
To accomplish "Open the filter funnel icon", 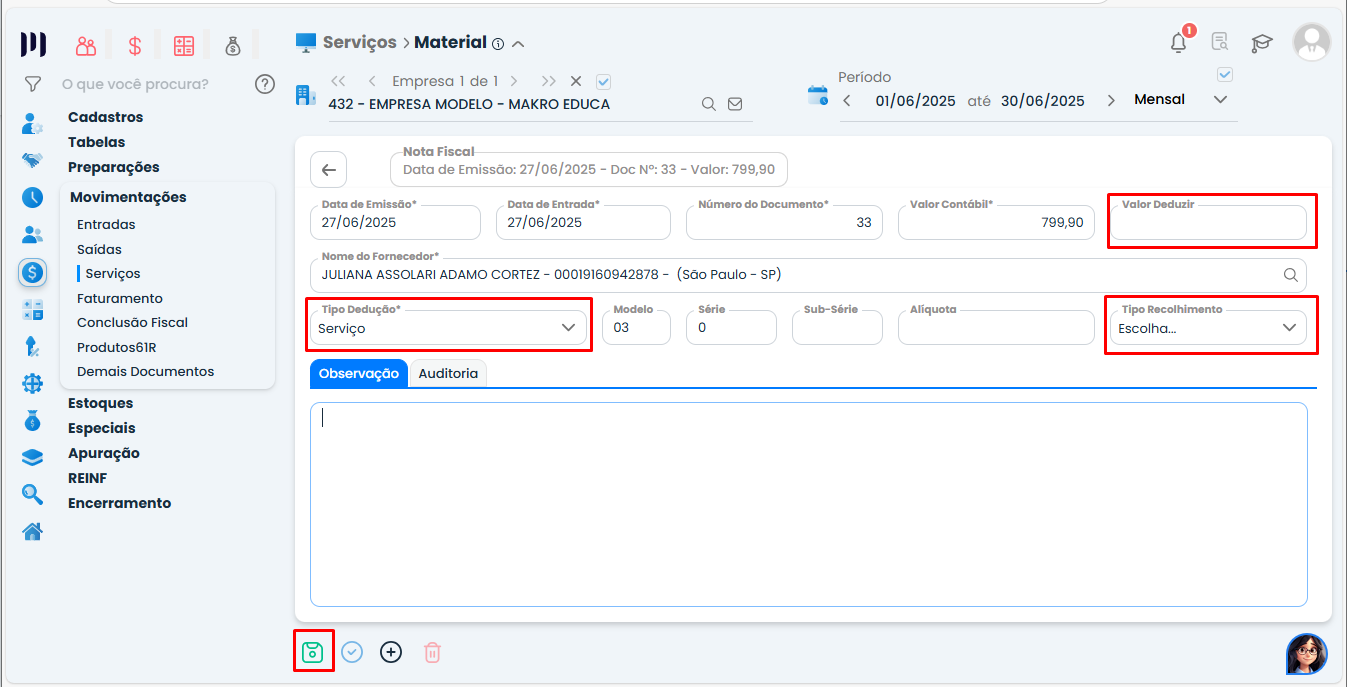I will point(33,84).
